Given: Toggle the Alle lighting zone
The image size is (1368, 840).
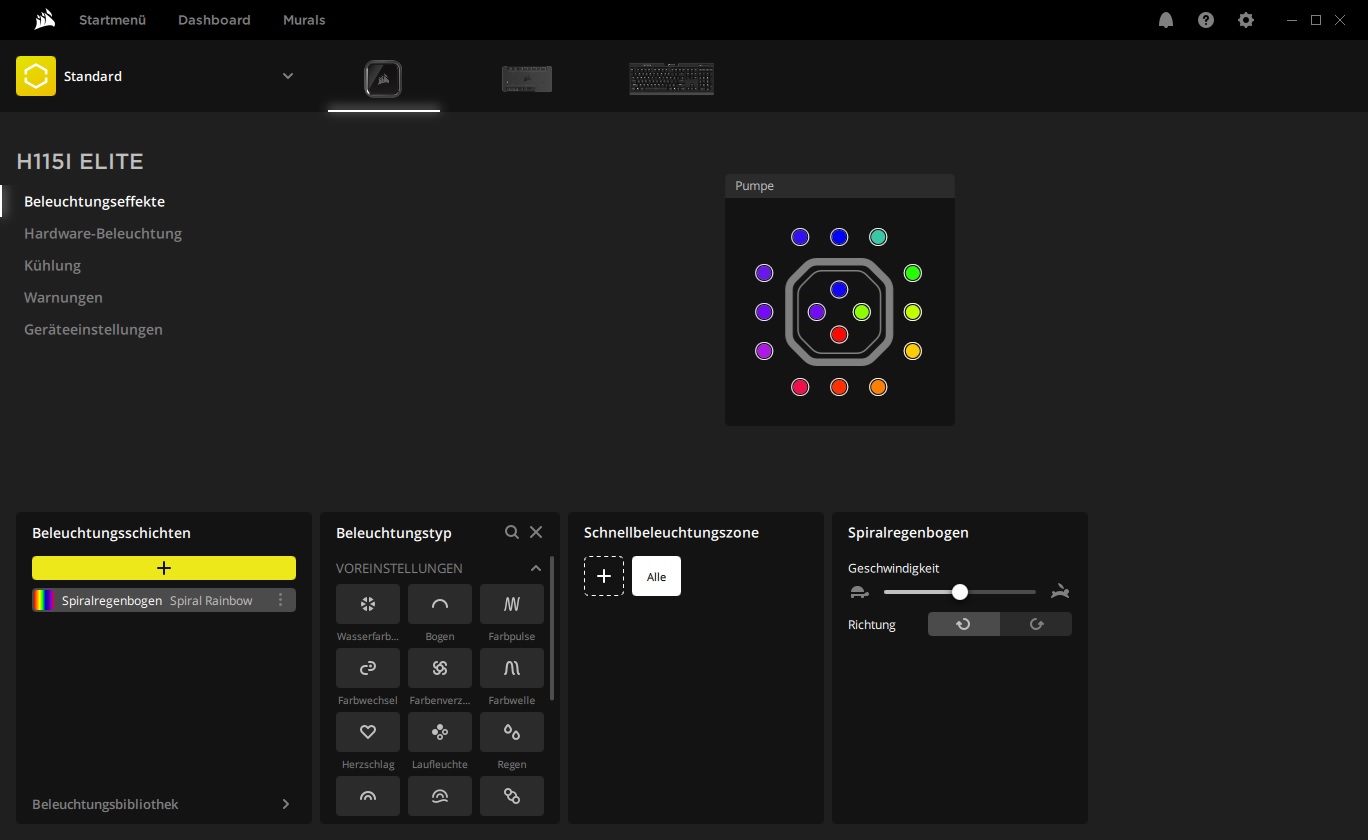Looking at the screenshot, I should (x=656, y=576).
